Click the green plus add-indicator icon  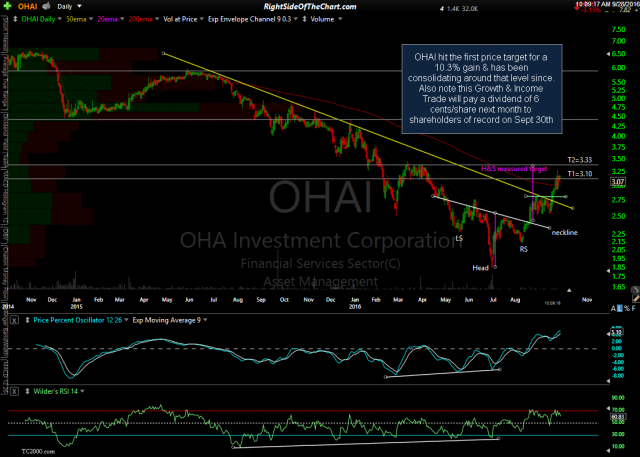point(7,6)
